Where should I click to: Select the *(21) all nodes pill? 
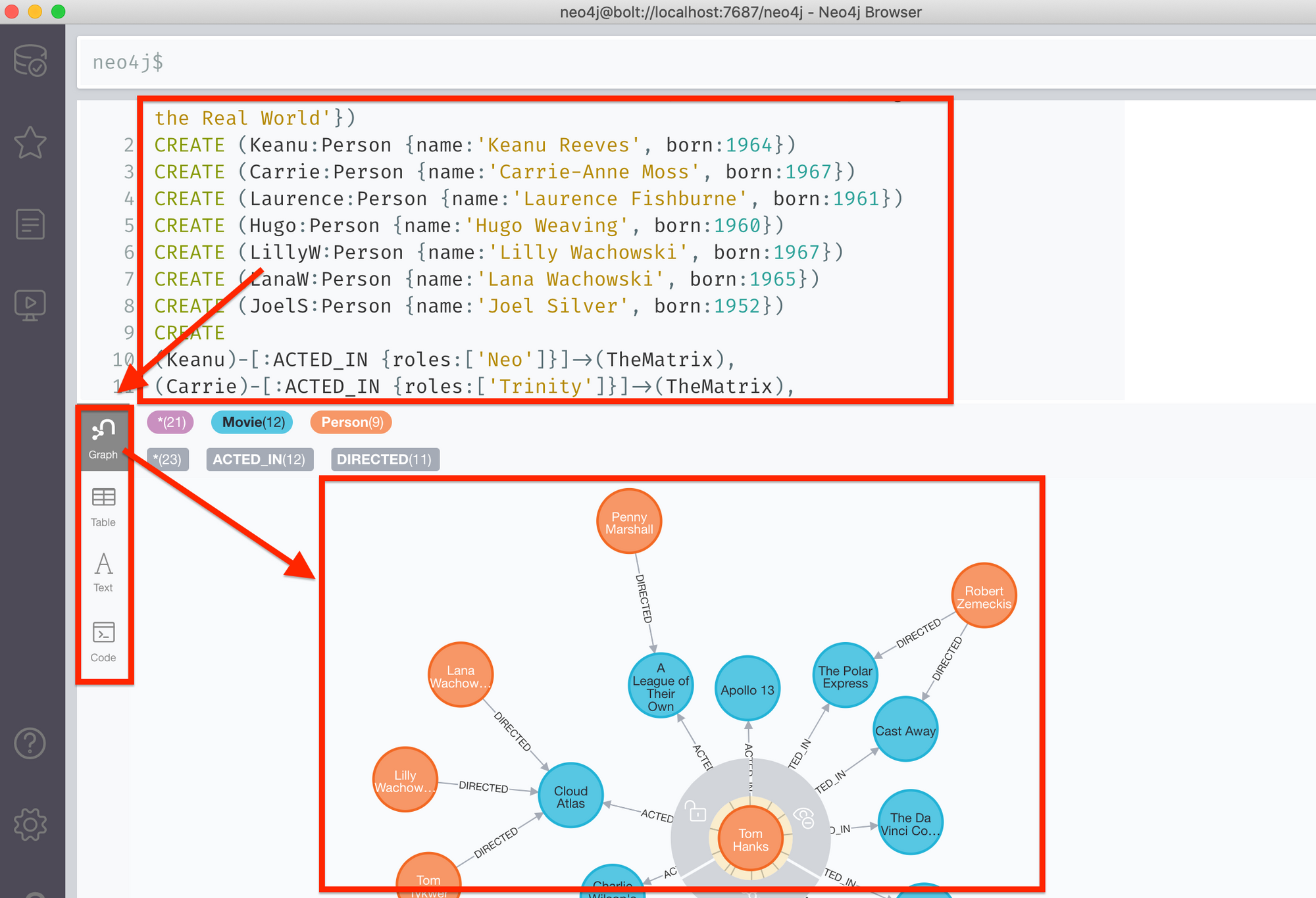170,422
